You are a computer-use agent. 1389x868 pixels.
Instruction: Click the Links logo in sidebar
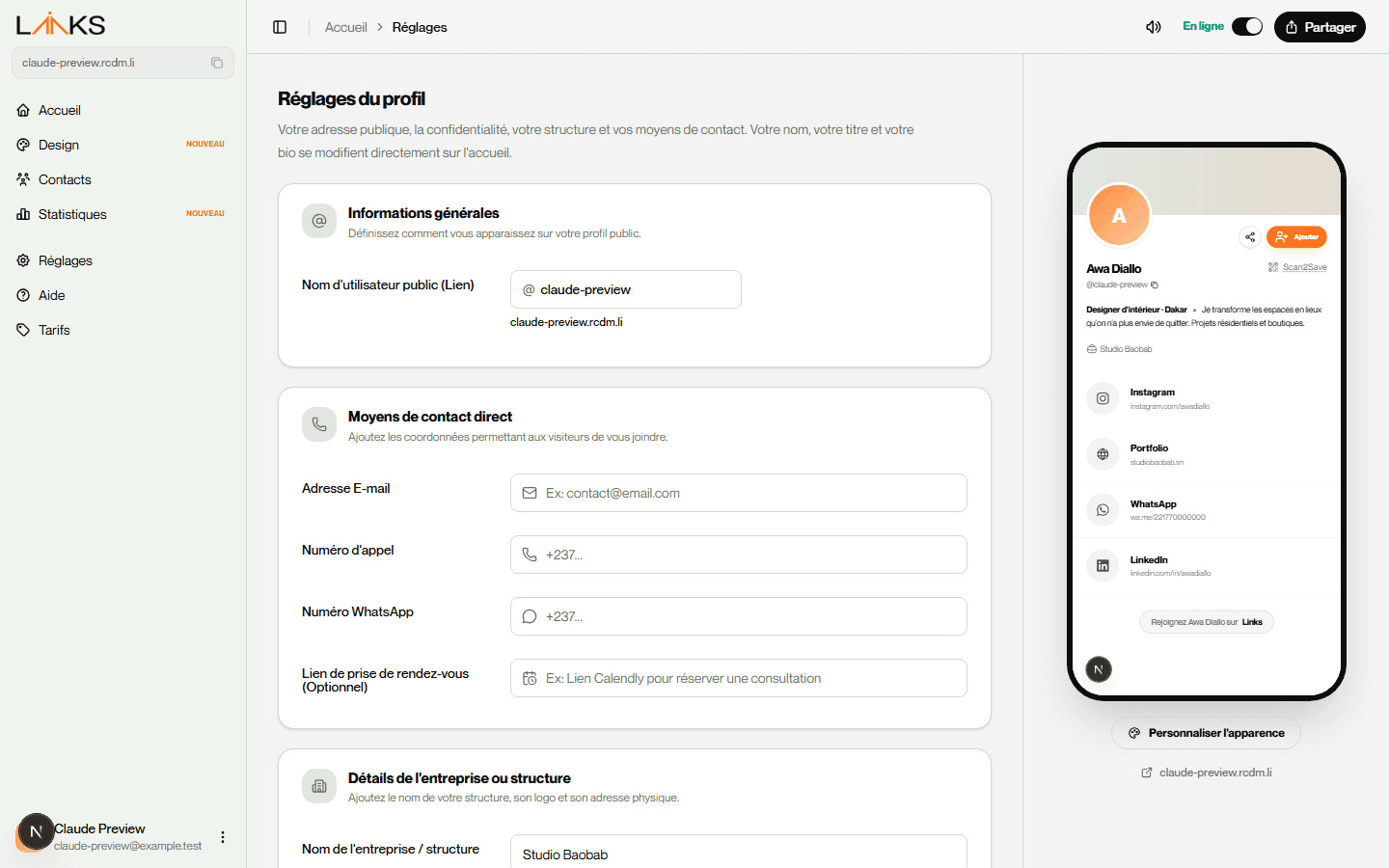point(61,24)
